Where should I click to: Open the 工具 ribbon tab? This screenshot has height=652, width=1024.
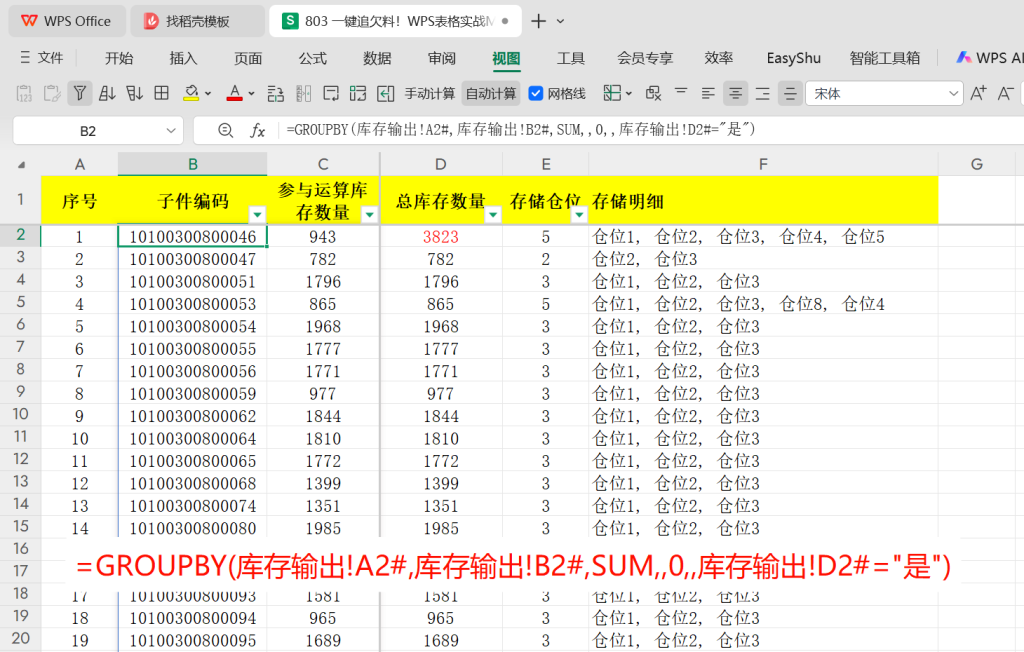571,58
